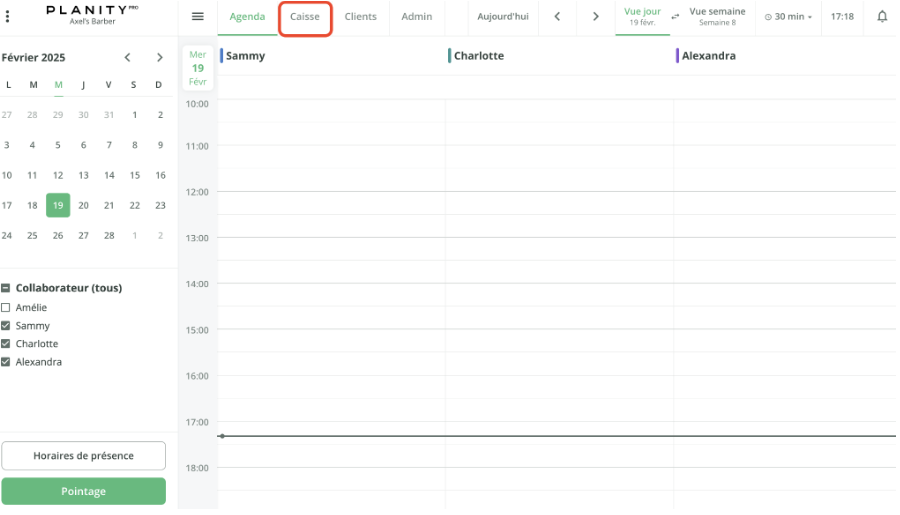Show previous month in mini calendar
Image resolution: width=900 pixels, height=515 pixels.
[127, 57]
